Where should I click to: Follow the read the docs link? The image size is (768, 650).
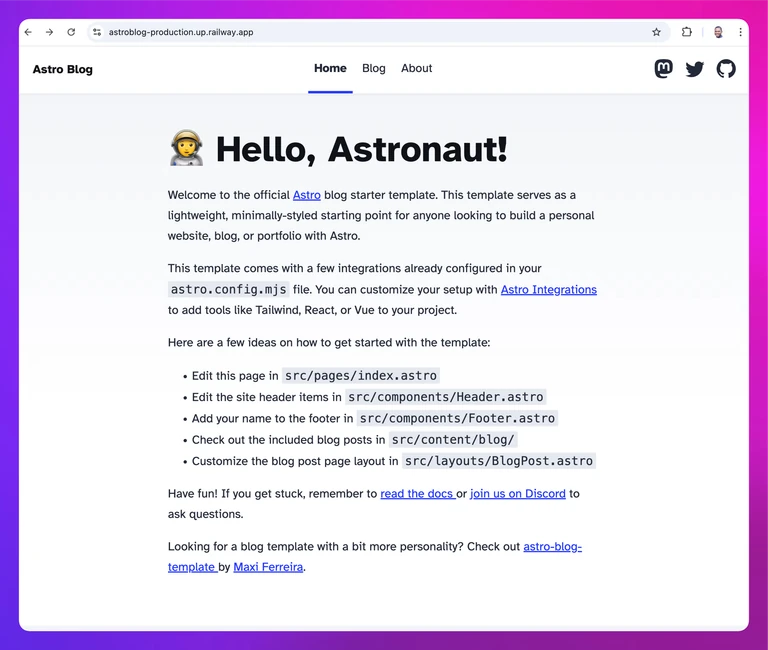(x=417, y=494)
